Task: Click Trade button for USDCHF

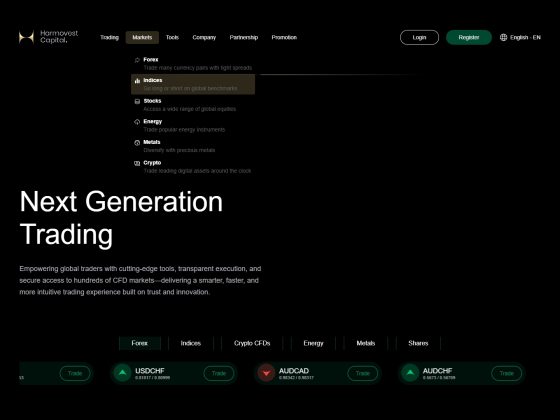Action: (x=219, y=373)
